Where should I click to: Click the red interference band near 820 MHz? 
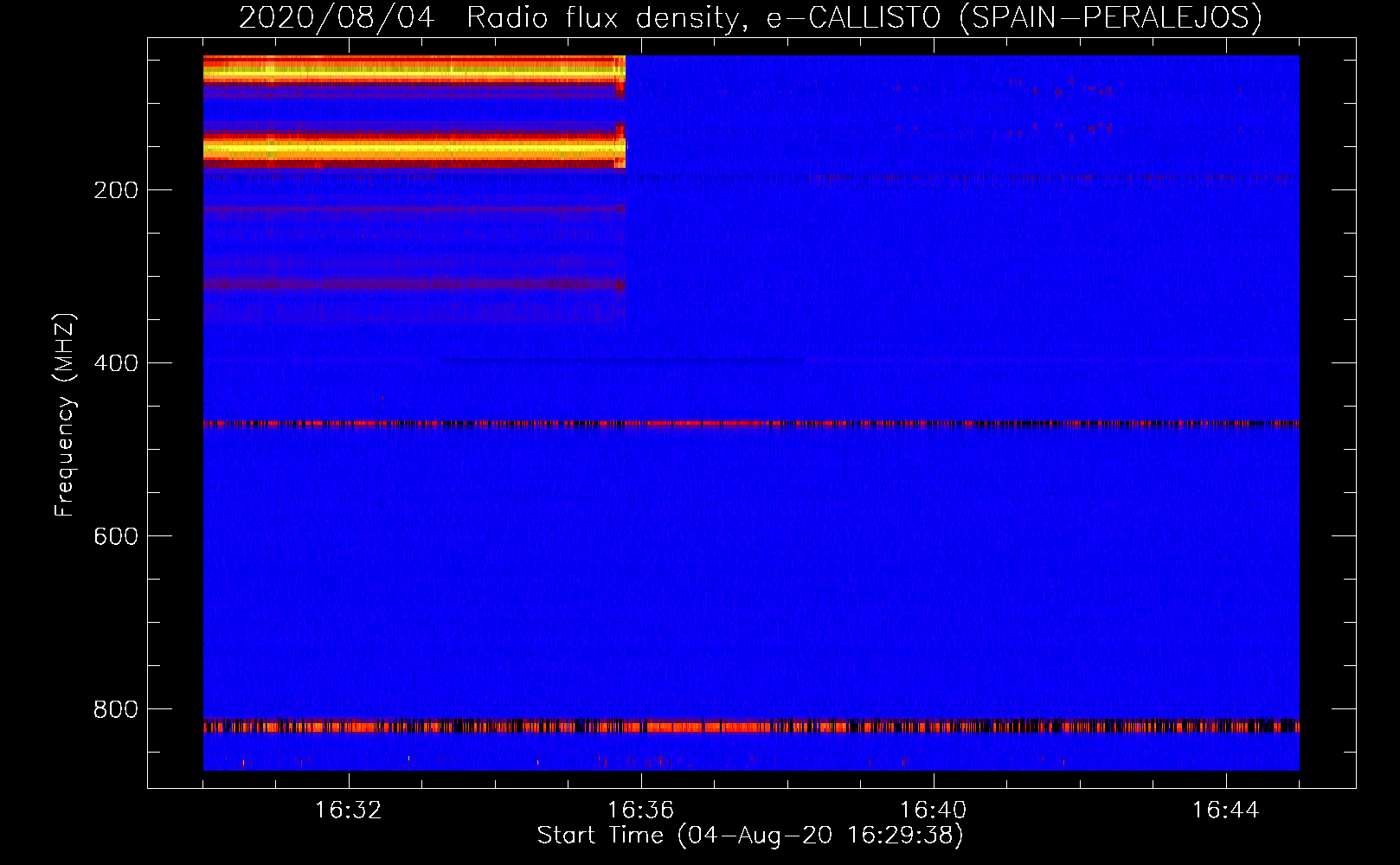click(x=751, y=726)
